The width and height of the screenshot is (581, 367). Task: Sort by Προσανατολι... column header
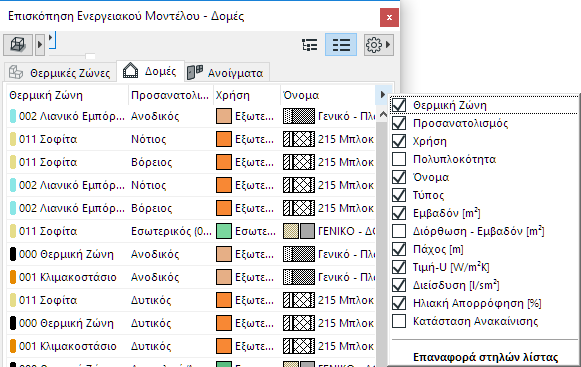pos(170,95)
